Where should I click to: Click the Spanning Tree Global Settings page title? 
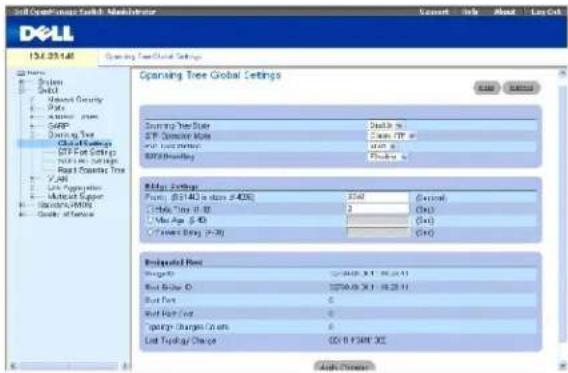(210, 75)
